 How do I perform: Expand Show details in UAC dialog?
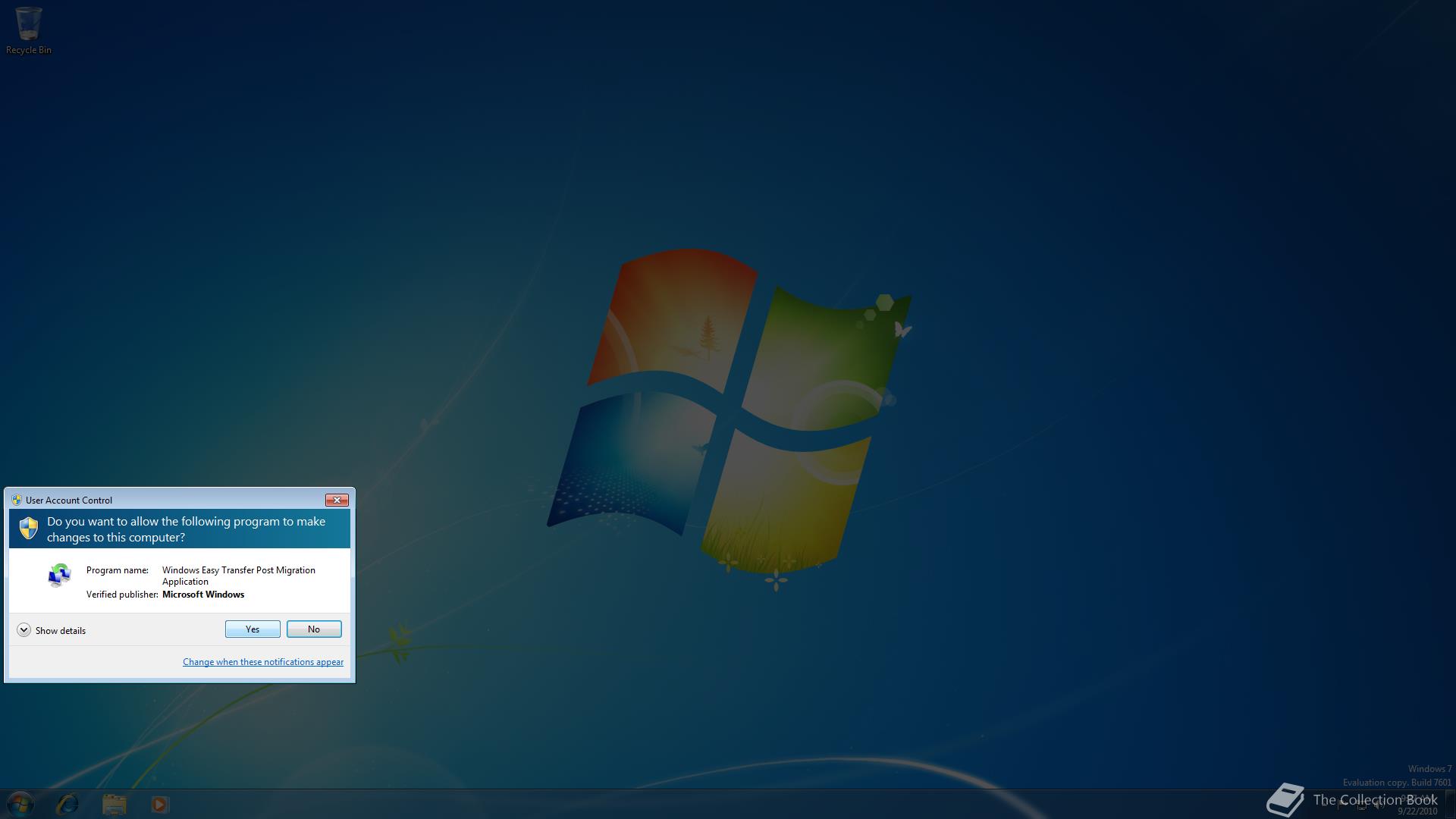tap(52, 630)
